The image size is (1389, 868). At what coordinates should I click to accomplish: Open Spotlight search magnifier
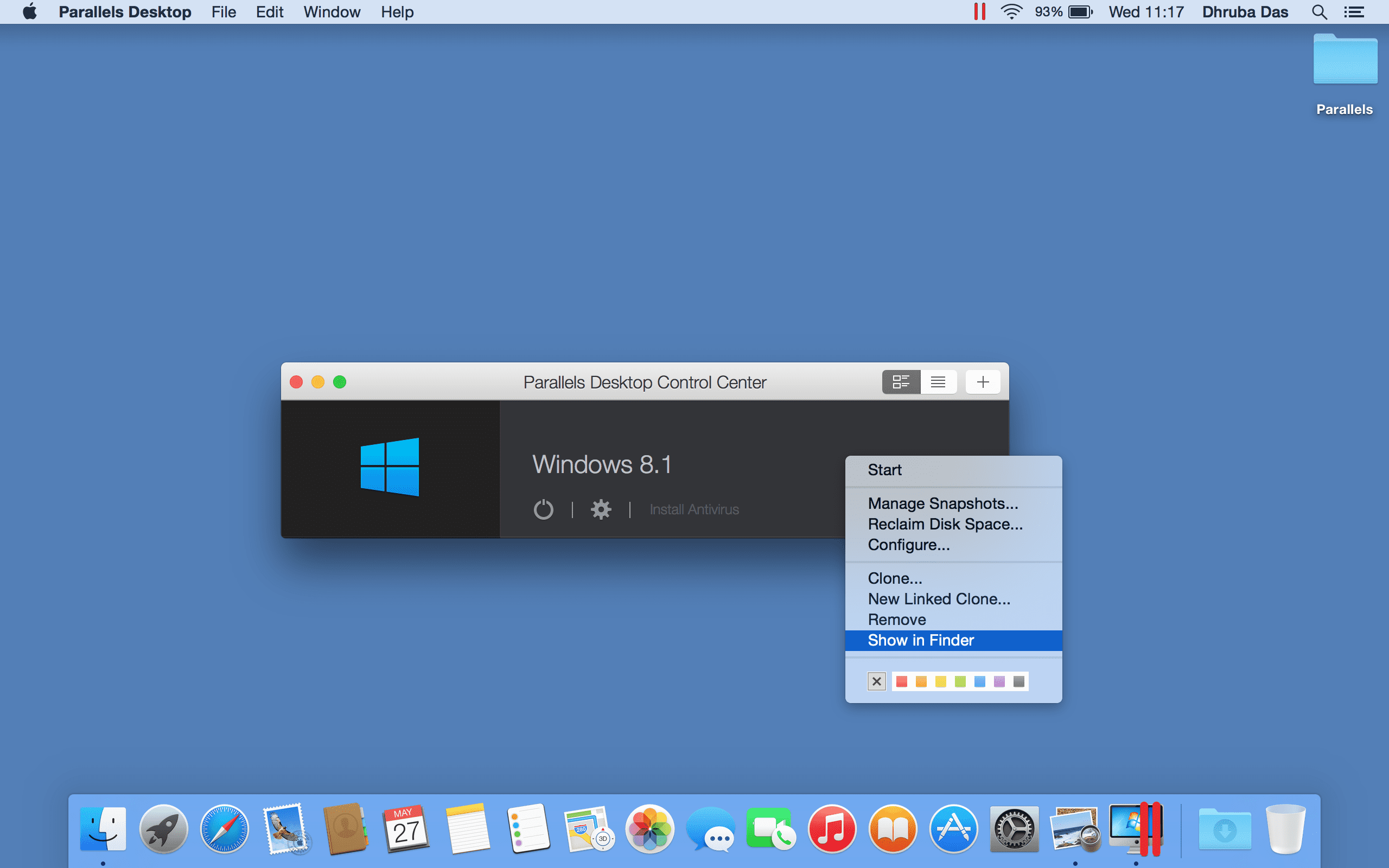pyautogui.click(x=1320, y=12)
